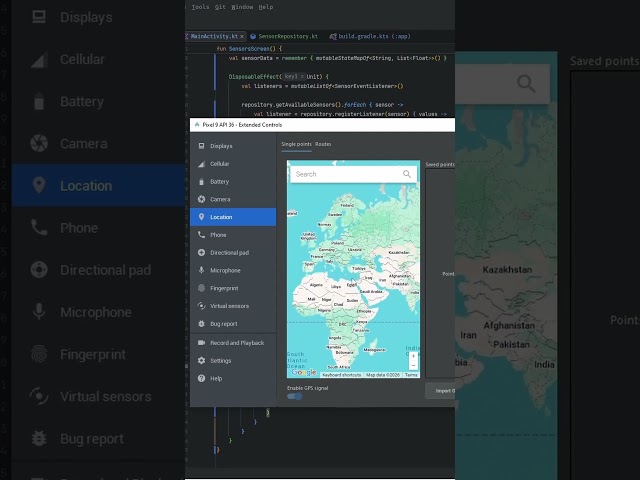
Task: Click 'val sensorData = remember' code line
Action: coord(338,58)
